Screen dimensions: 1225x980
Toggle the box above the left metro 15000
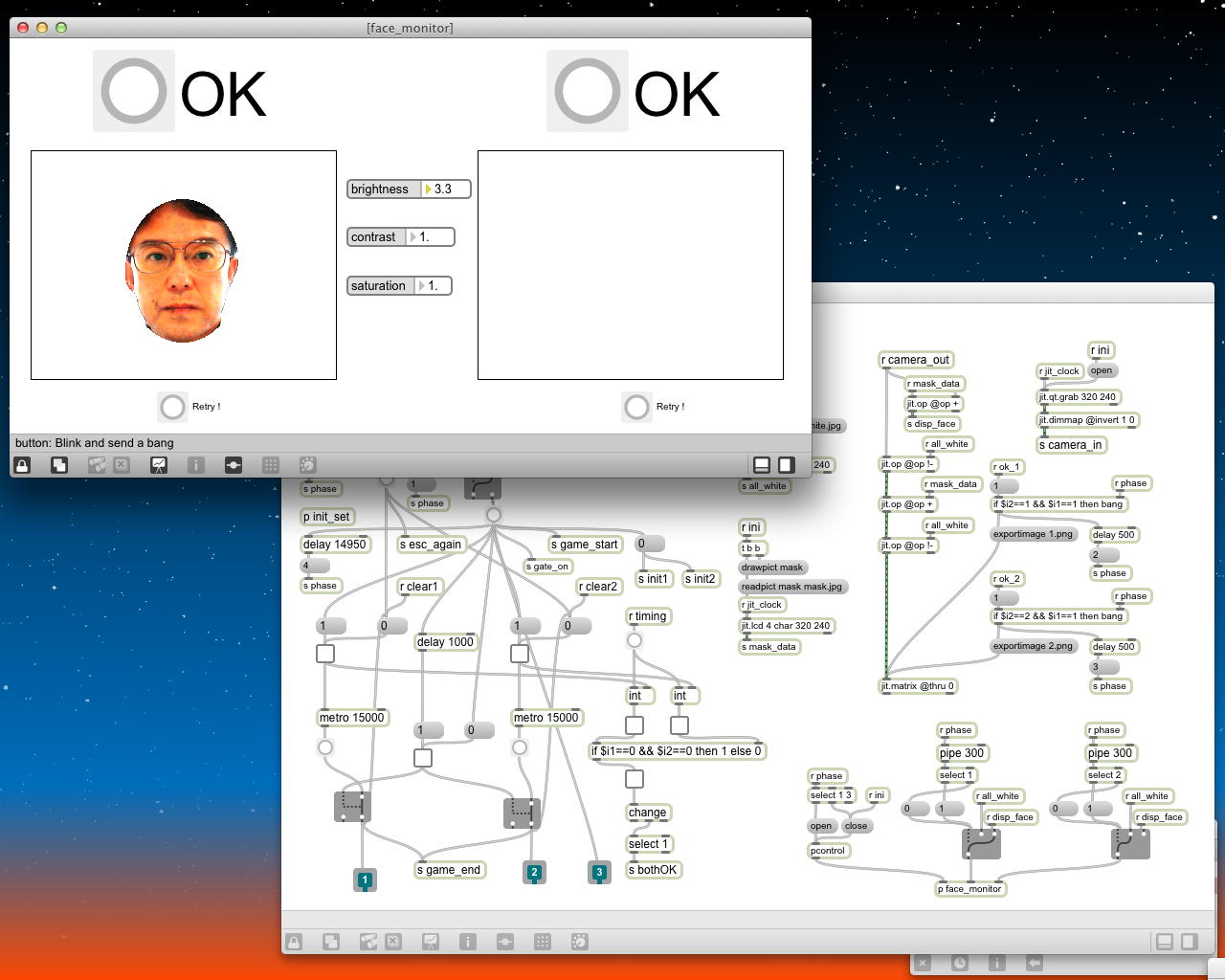[325, 654]
